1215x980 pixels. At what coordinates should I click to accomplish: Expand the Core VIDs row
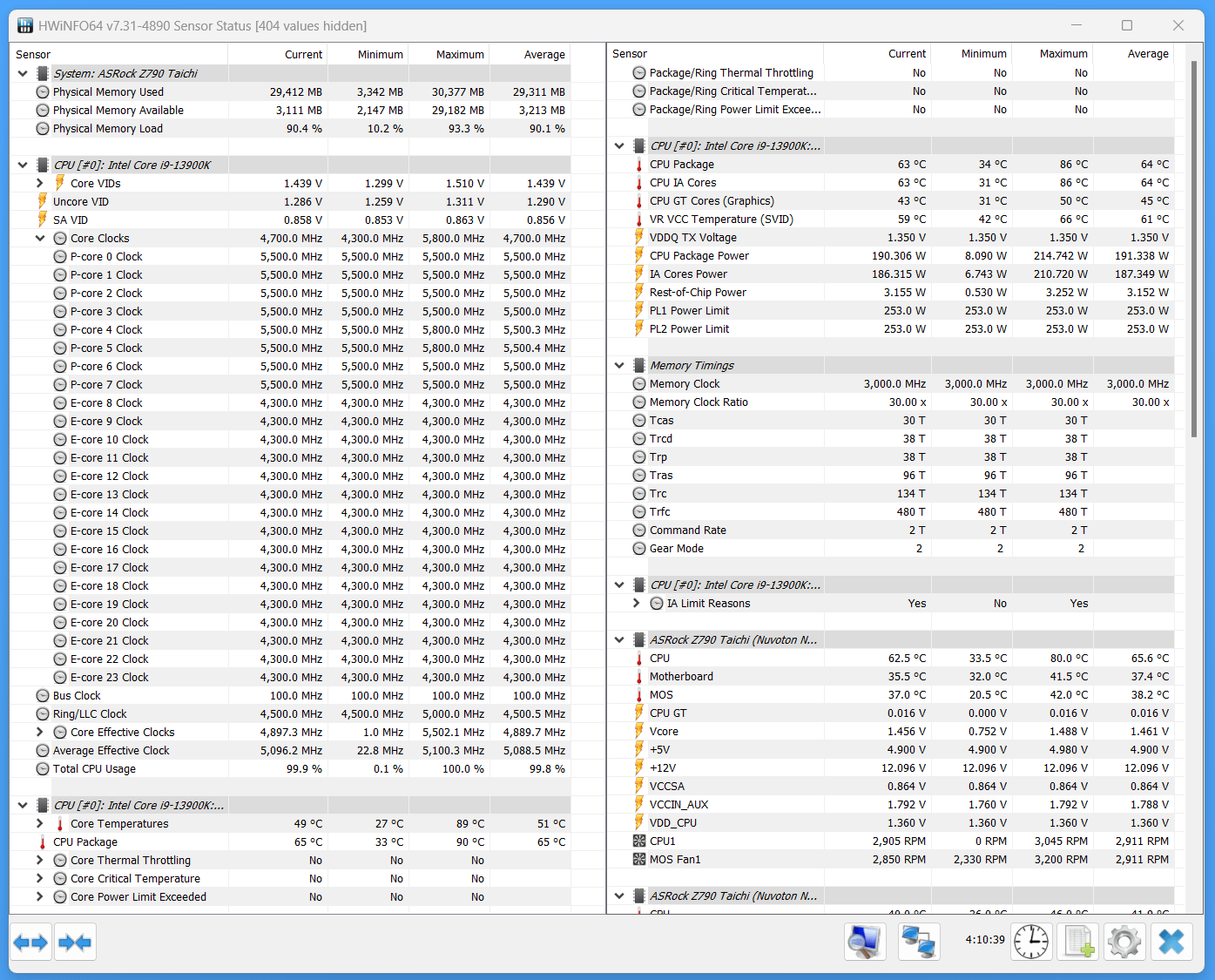click(40, 184)
